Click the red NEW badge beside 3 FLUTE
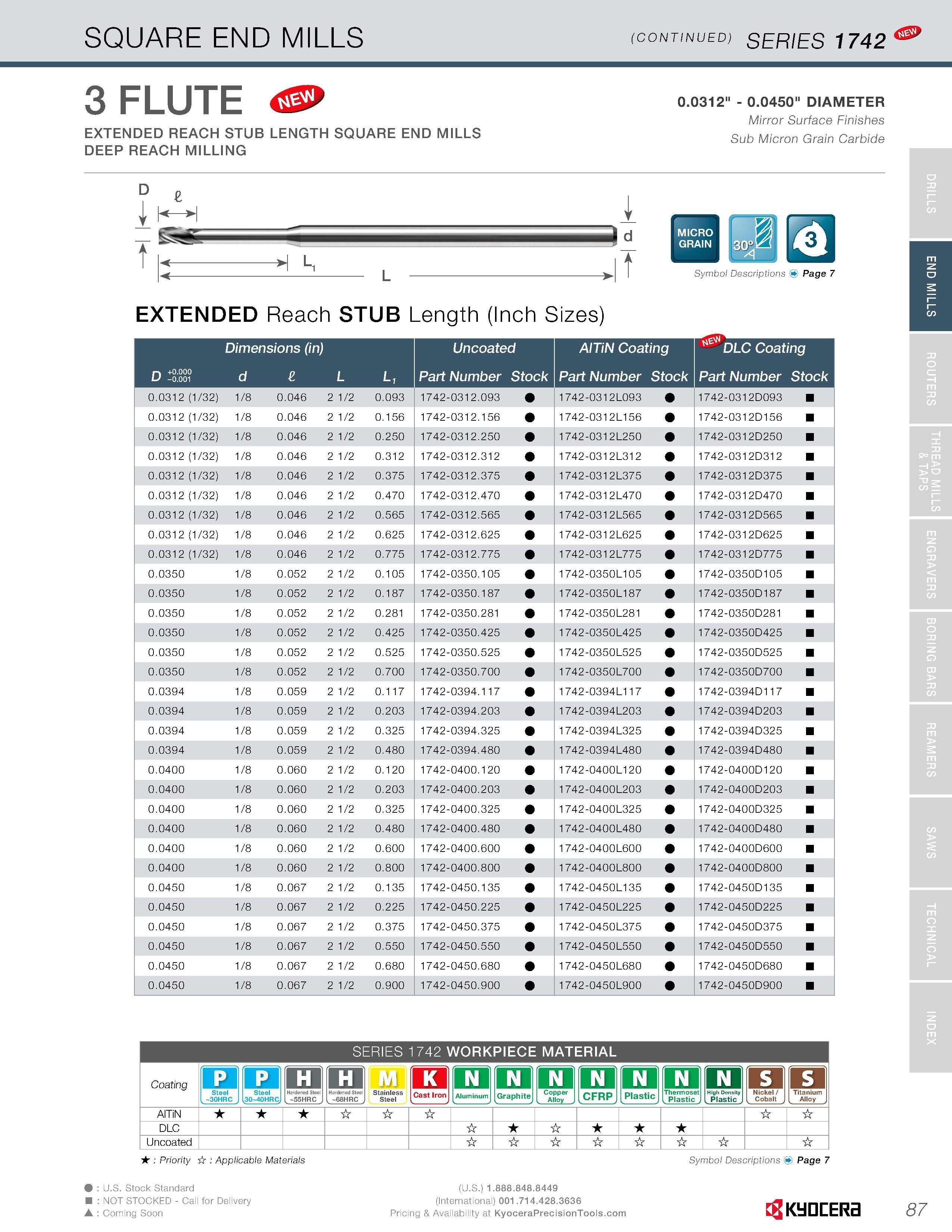Screen dimensions: 952x1232 (x=297, y=99)
